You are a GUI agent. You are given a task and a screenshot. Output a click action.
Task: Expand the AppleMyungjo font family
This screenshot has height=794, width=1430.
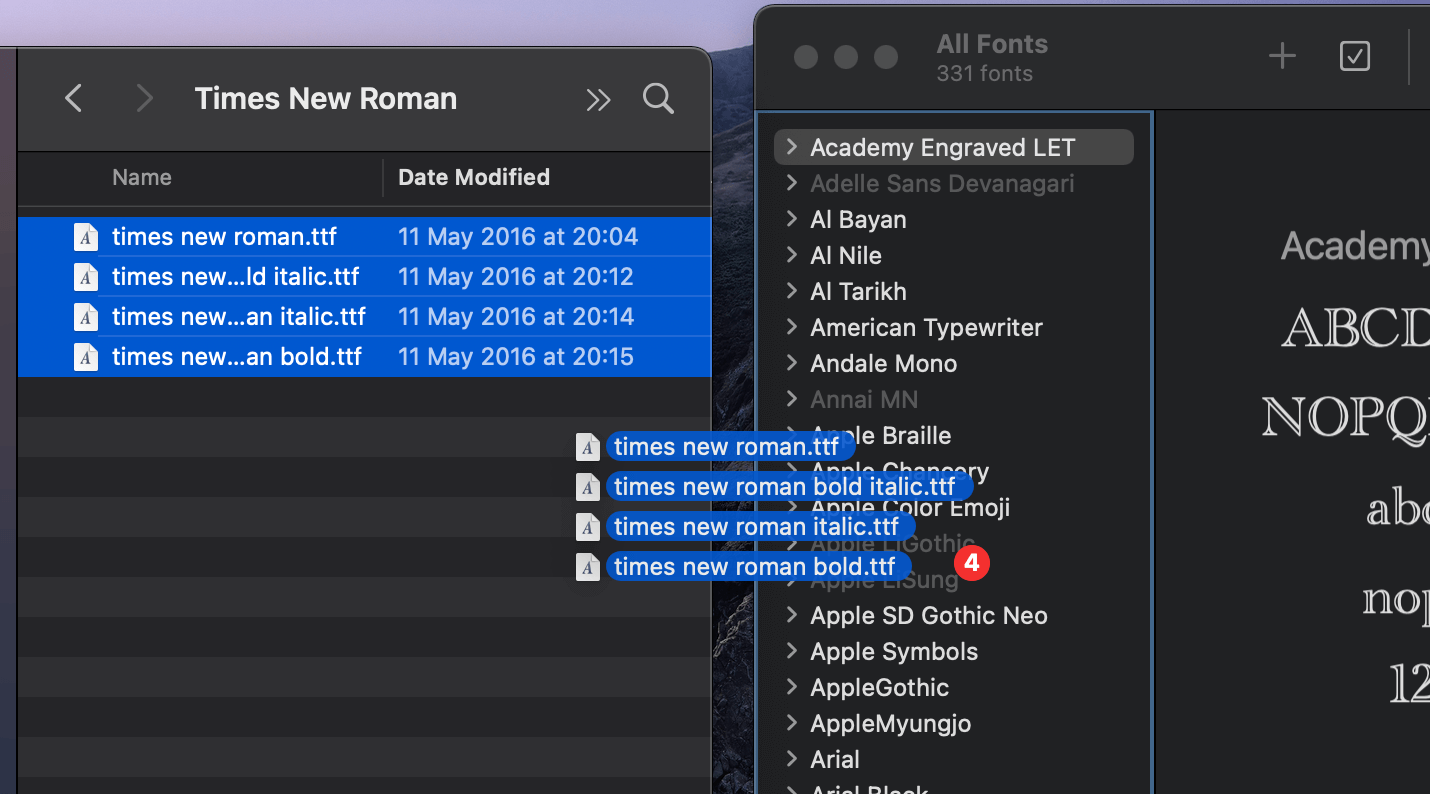tap(792, 723)
